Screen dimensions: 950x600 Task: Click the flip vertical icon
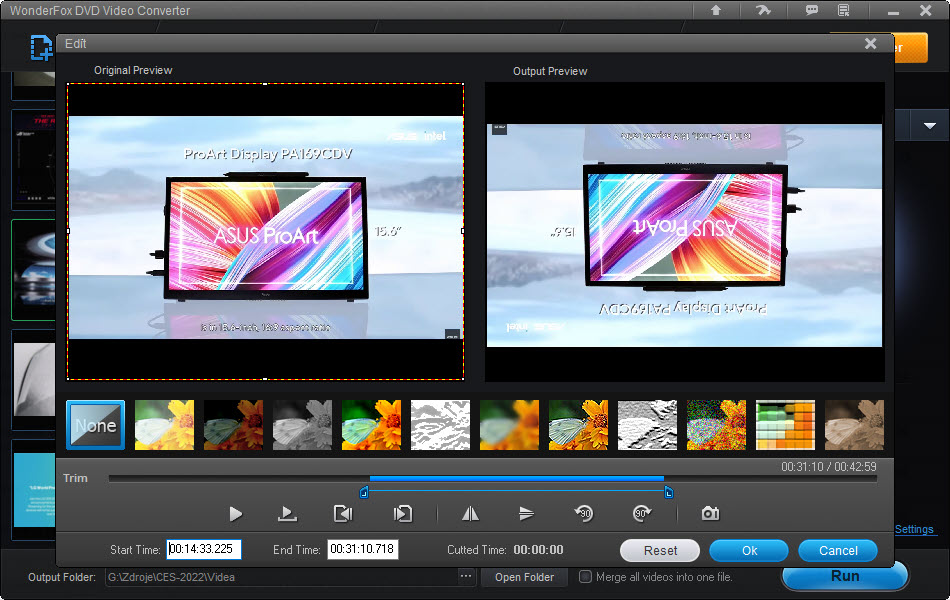526,514
